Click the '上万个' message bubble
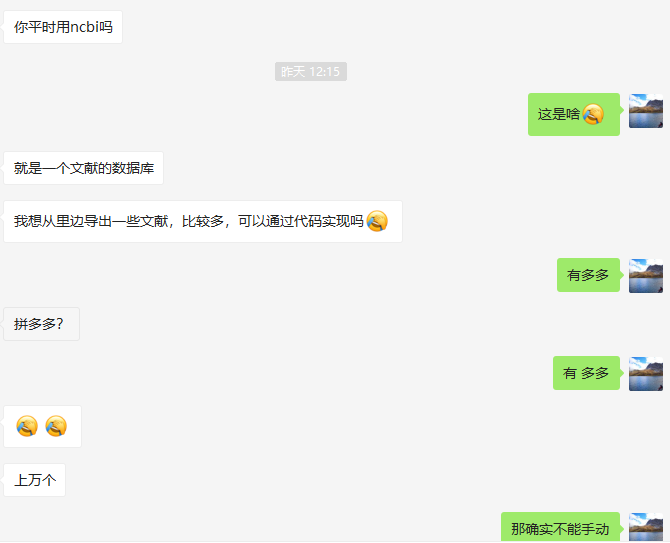The height and width of the screenshot is (543, 670). pyautogui.click(x=35, y=480)
